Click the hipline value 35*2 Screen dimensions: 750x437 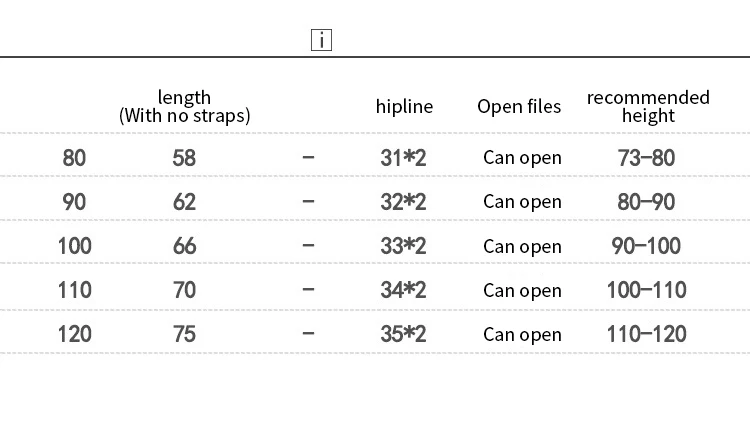click(402, 334)
